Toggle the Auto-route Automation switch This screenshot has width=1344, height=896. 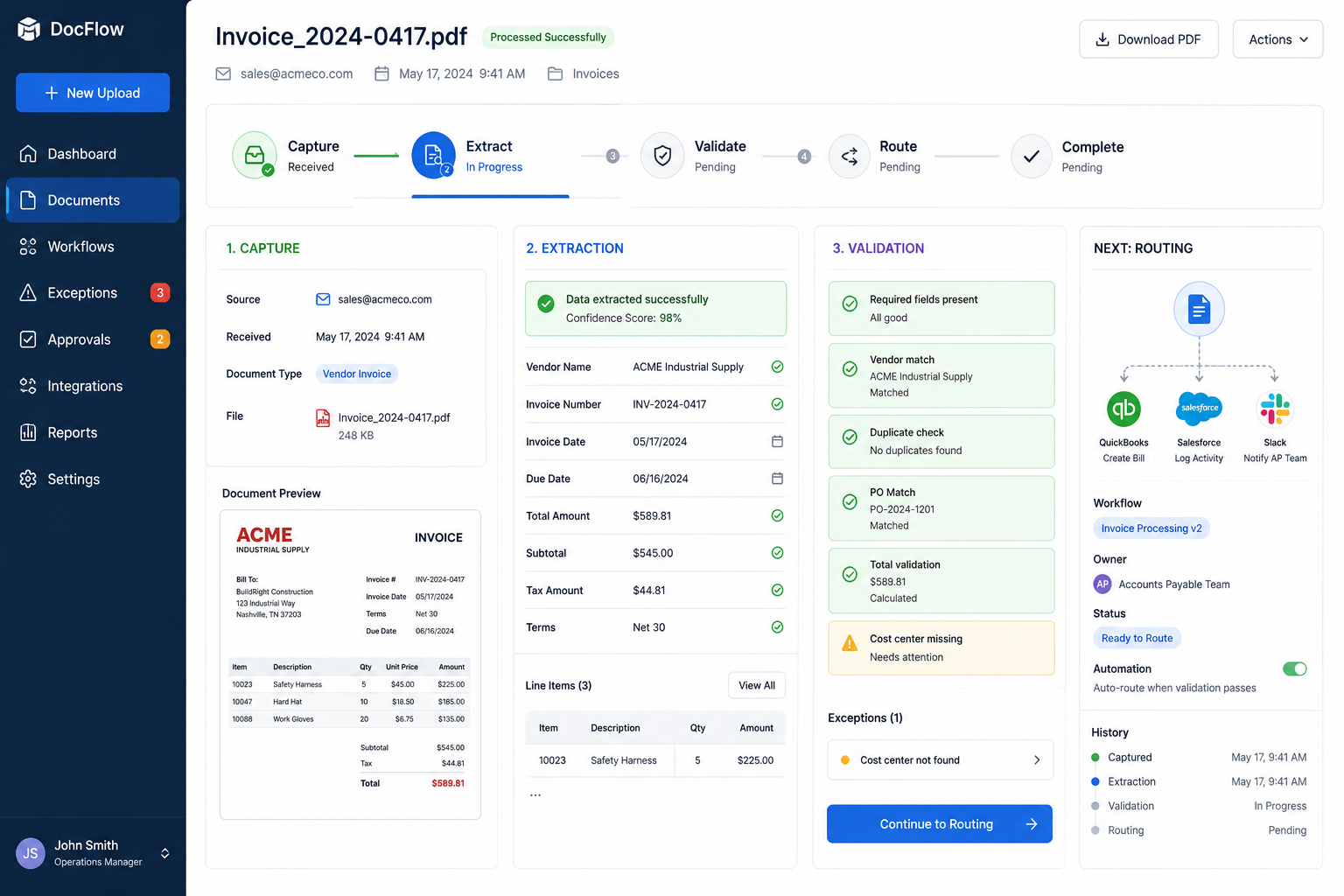pos(1294,669)
